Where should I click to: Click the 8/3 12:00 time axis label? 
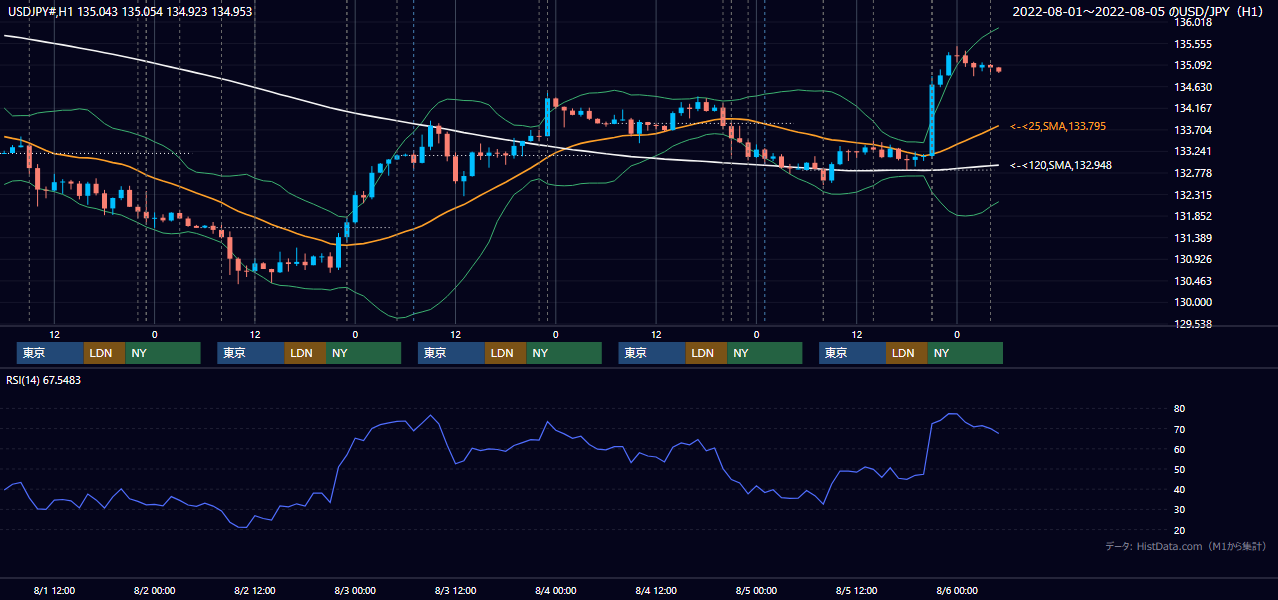[455, 590]
